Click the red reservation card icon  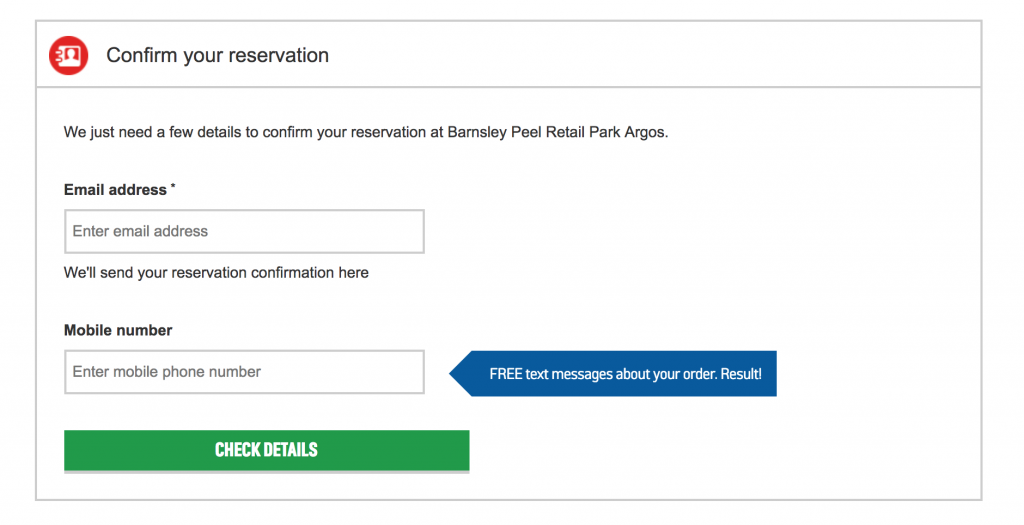69,56
